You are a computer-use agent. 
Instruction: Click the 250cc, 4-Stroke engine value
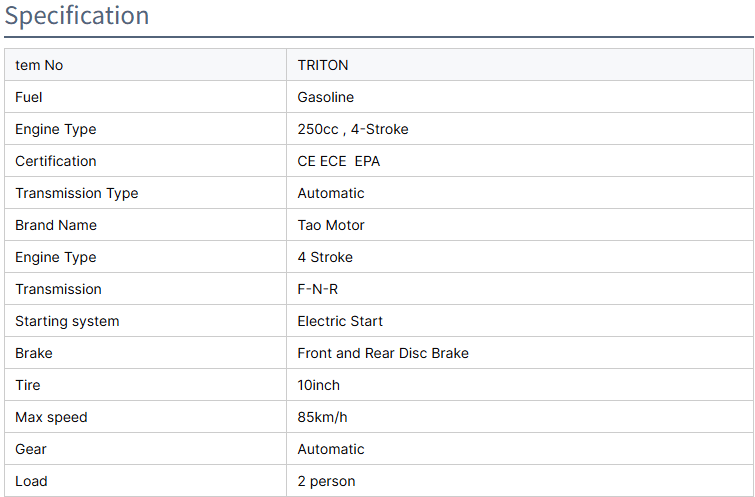pos(352,129)
